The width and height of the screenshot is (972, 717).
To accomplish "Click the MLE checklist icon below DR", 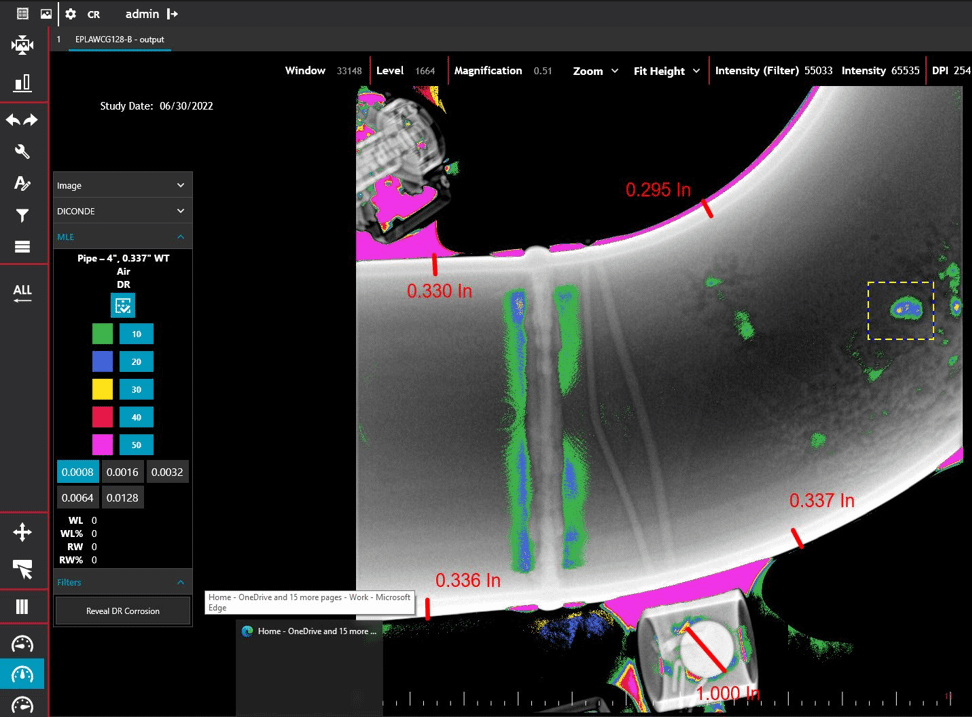I will click(123, 306).
